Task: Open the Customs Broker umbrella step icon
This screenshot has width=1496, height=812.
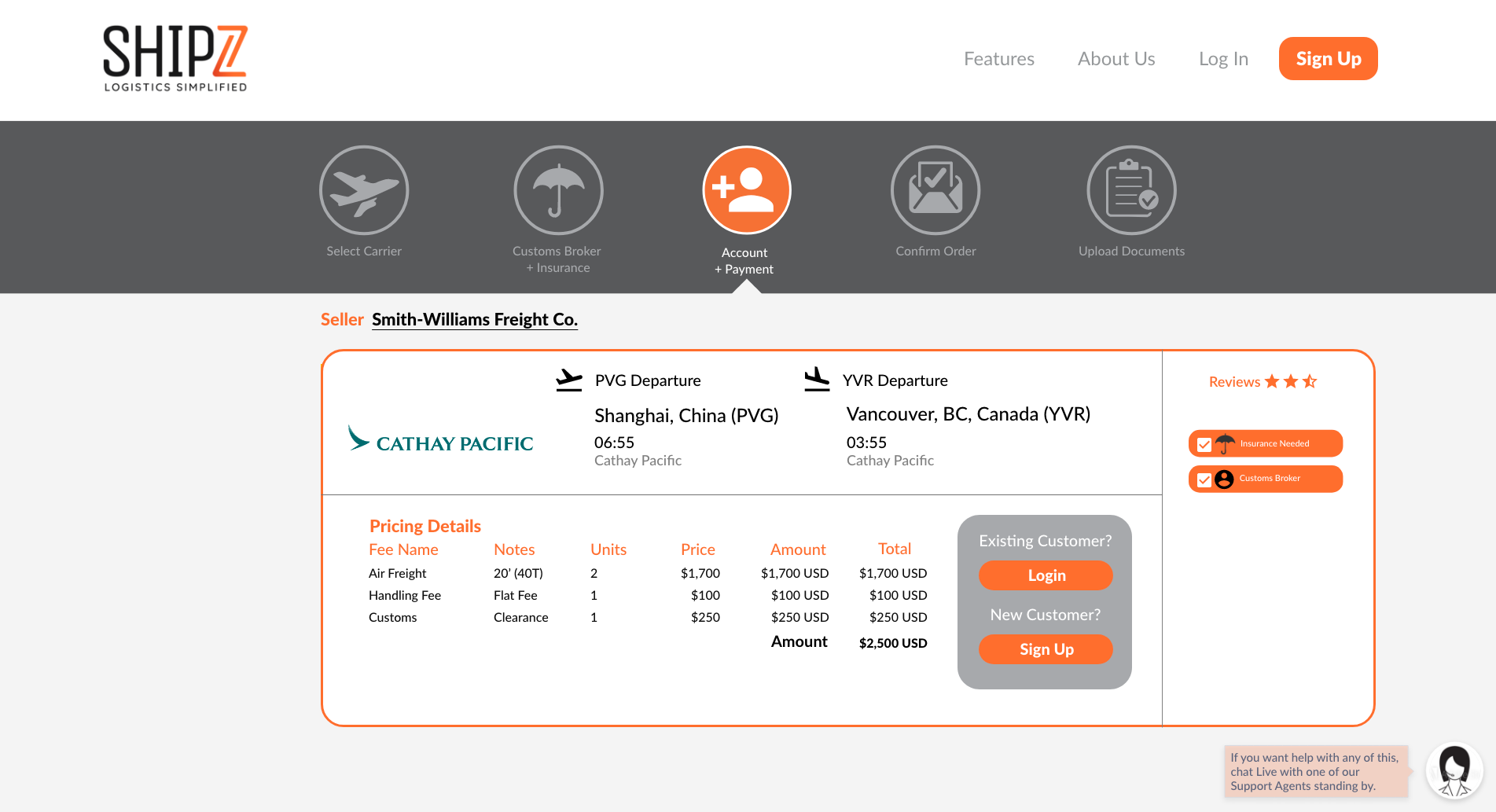Action: (558, 190)
